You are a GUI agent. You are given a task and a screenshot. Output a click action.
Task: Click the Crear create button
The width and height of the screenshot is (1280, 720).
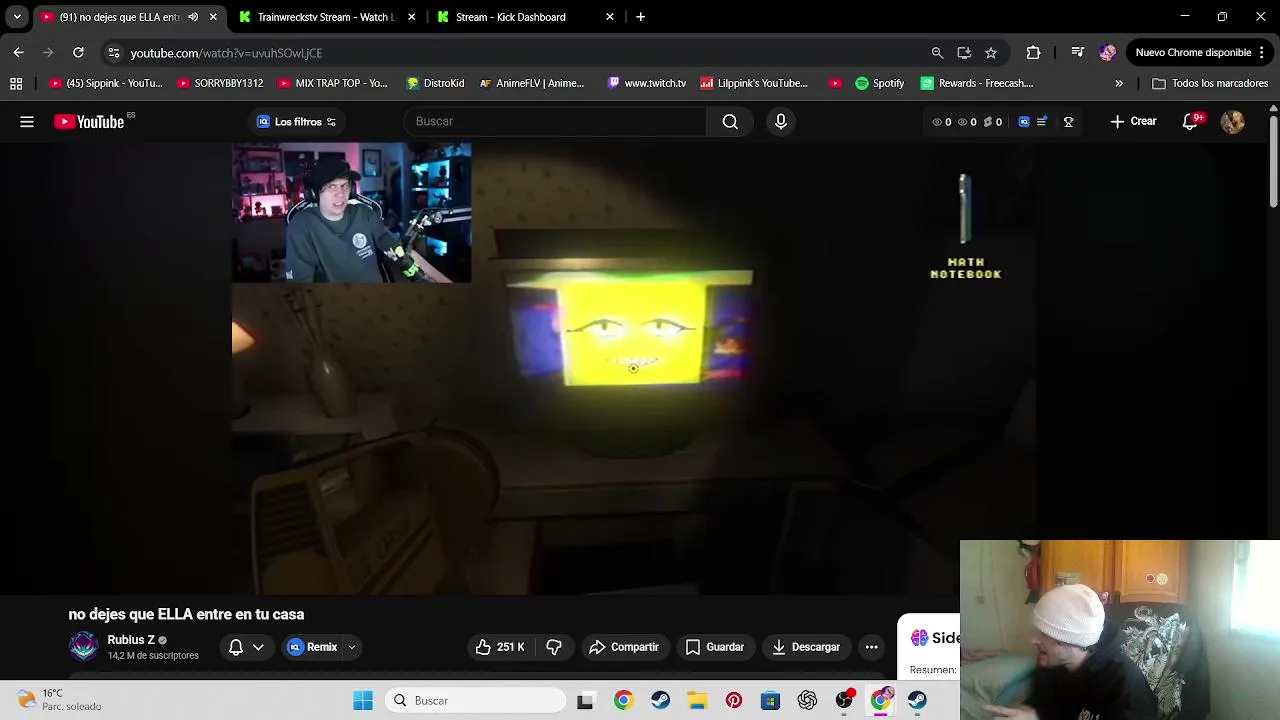point(1132,122)
